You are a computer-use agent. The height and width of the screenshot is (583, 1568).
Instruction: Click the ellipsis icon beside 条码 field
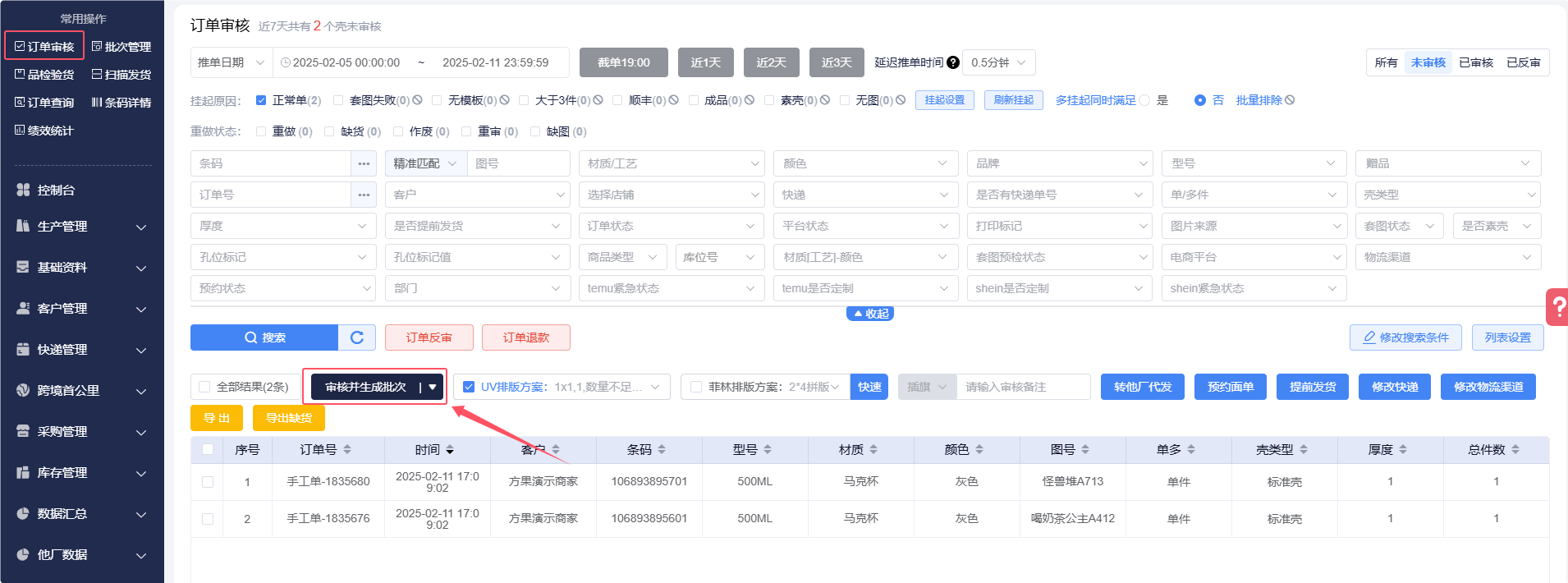pyautogui.click(x=364, y=163)
